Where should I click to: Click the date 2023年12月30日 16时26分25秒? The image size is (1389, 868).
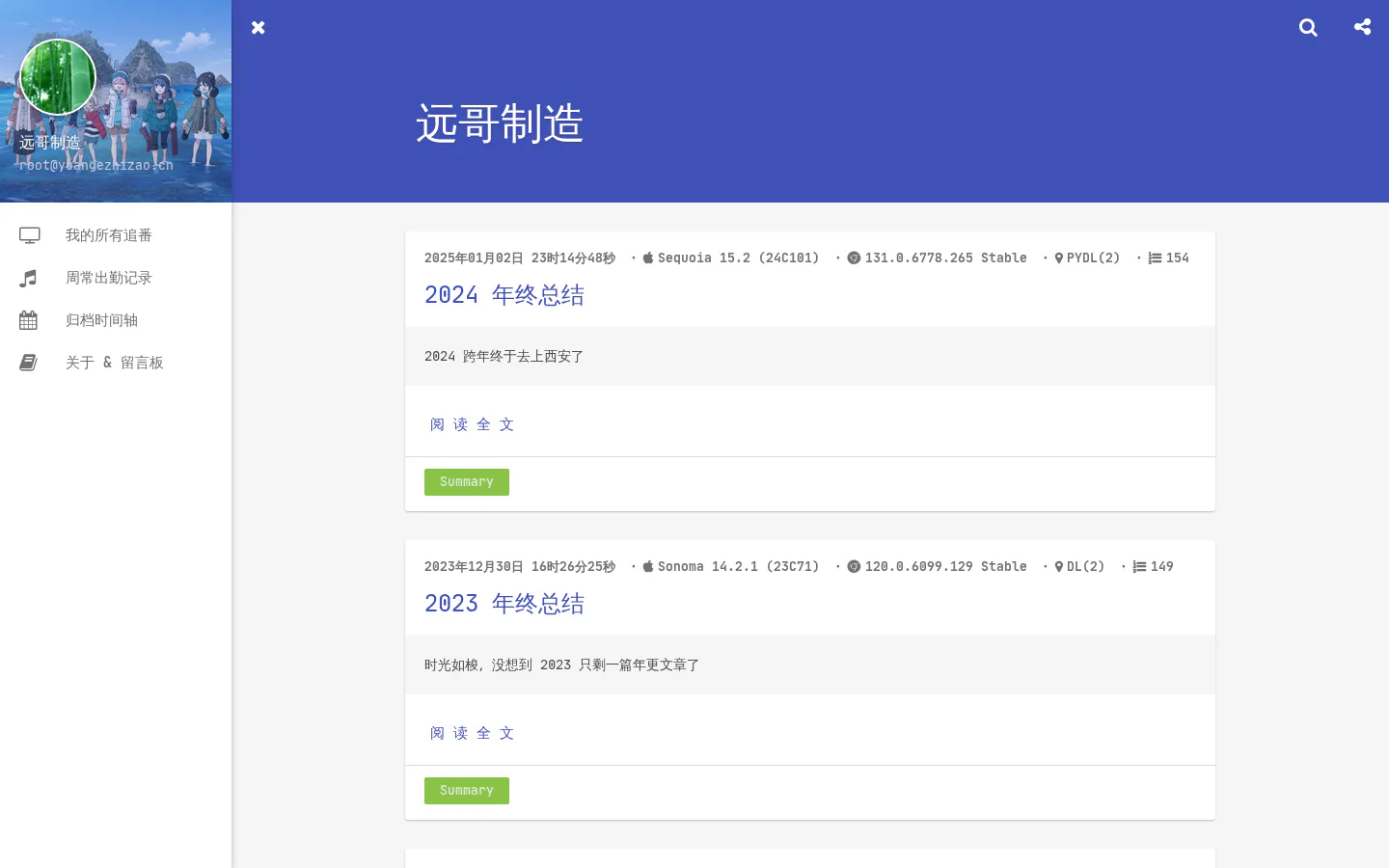tap(520, 566)
